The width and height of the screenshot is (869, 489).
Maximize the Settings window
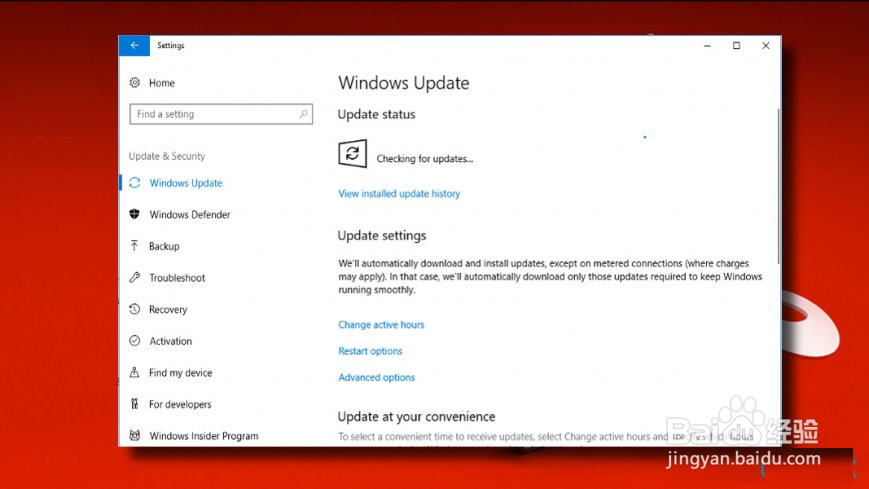737,45
